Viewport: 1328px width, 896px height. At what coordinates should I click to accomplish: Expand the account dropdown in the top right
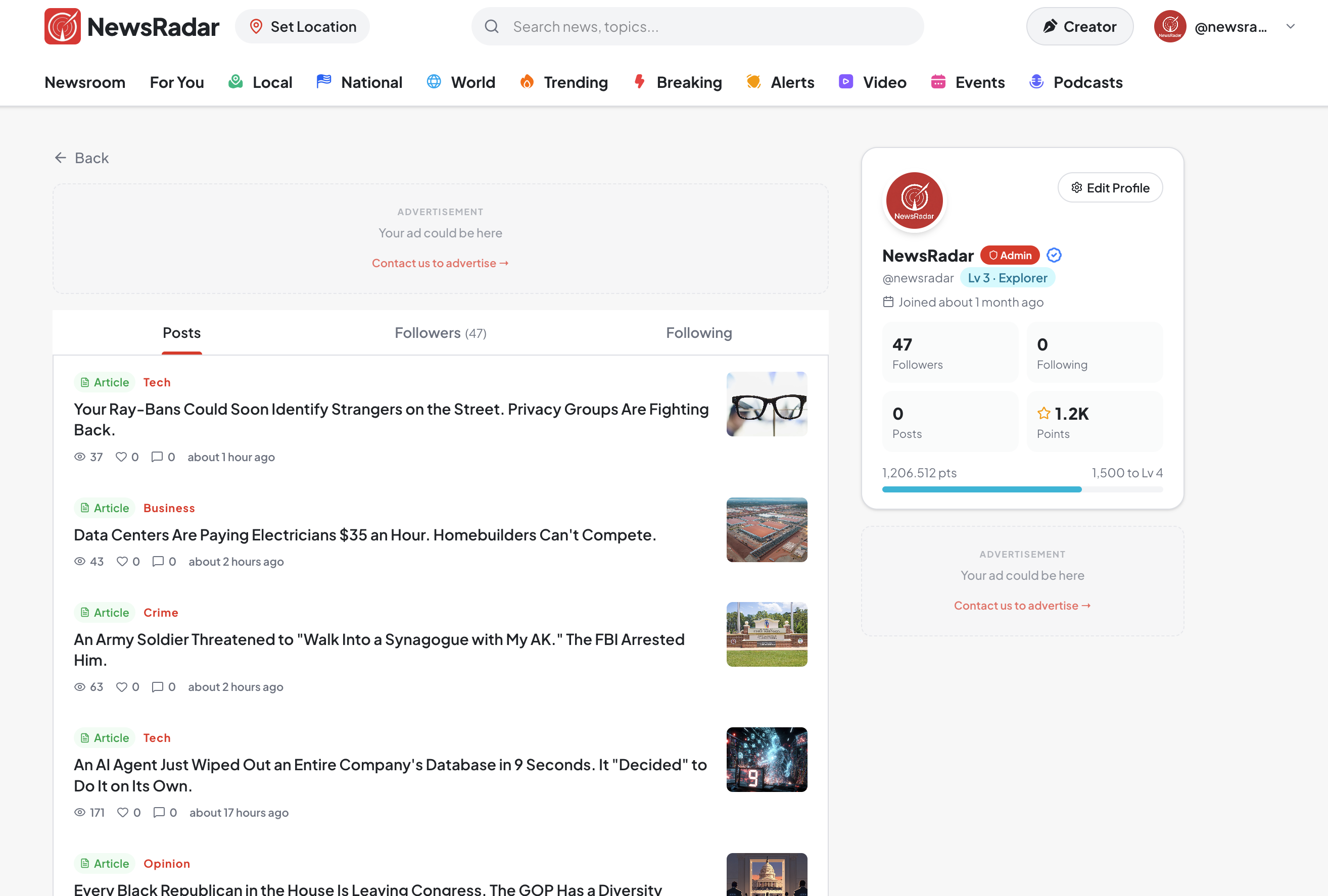[1291, 26]
